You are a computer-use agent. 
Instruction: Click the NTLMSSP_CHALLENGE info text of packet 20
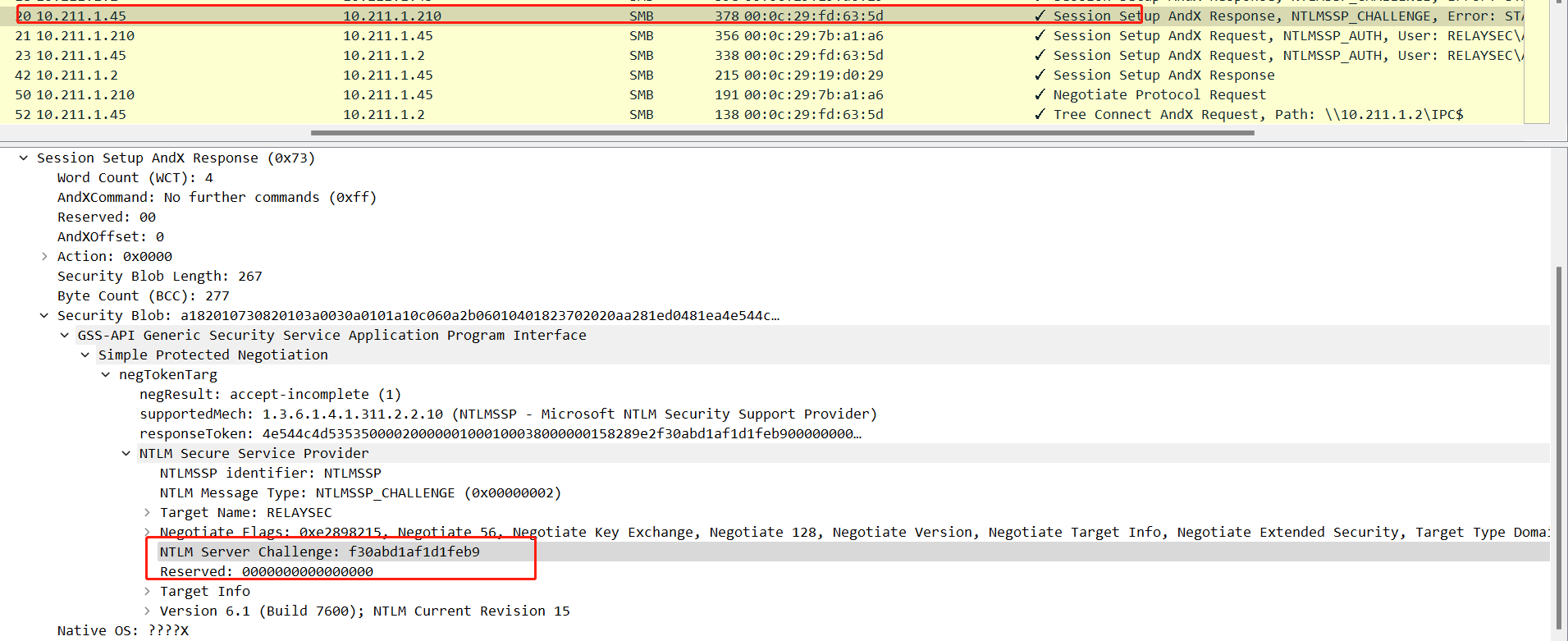(1360, 16)
